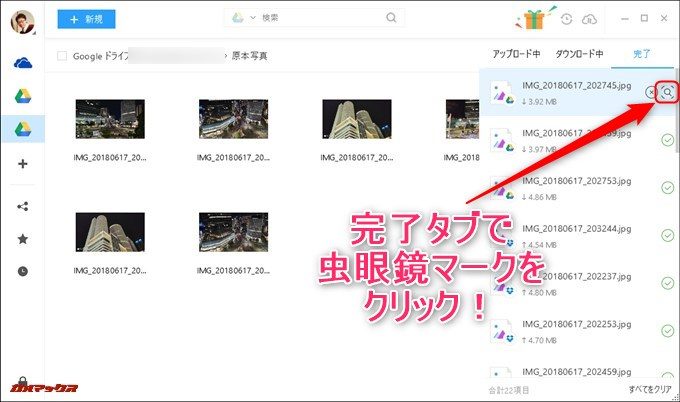The image size is (680, 402).
Task: Click すべてをクリア to clear the list
Action: click(650, 389)
